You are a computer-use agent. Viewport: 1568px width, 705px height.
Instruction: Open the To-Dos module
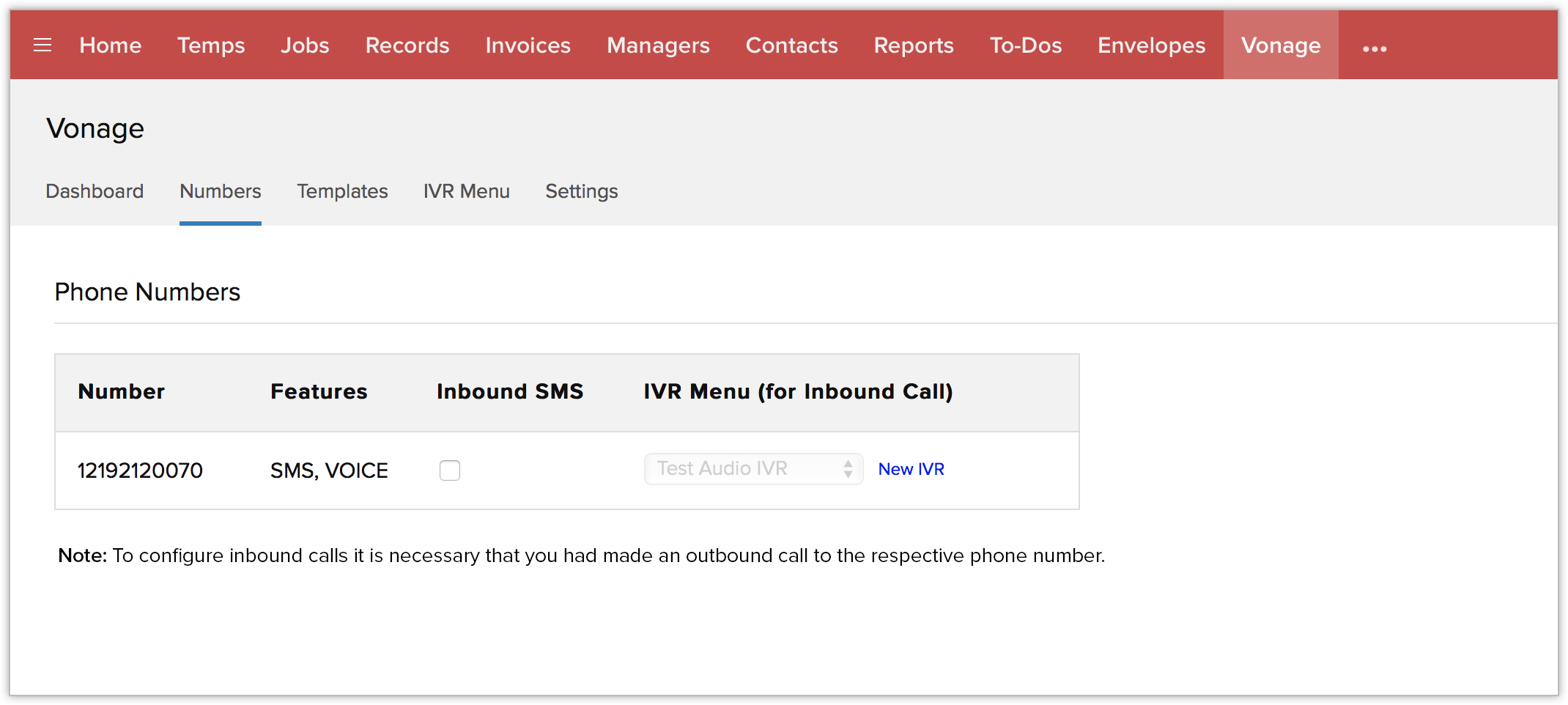(1026, 45)
